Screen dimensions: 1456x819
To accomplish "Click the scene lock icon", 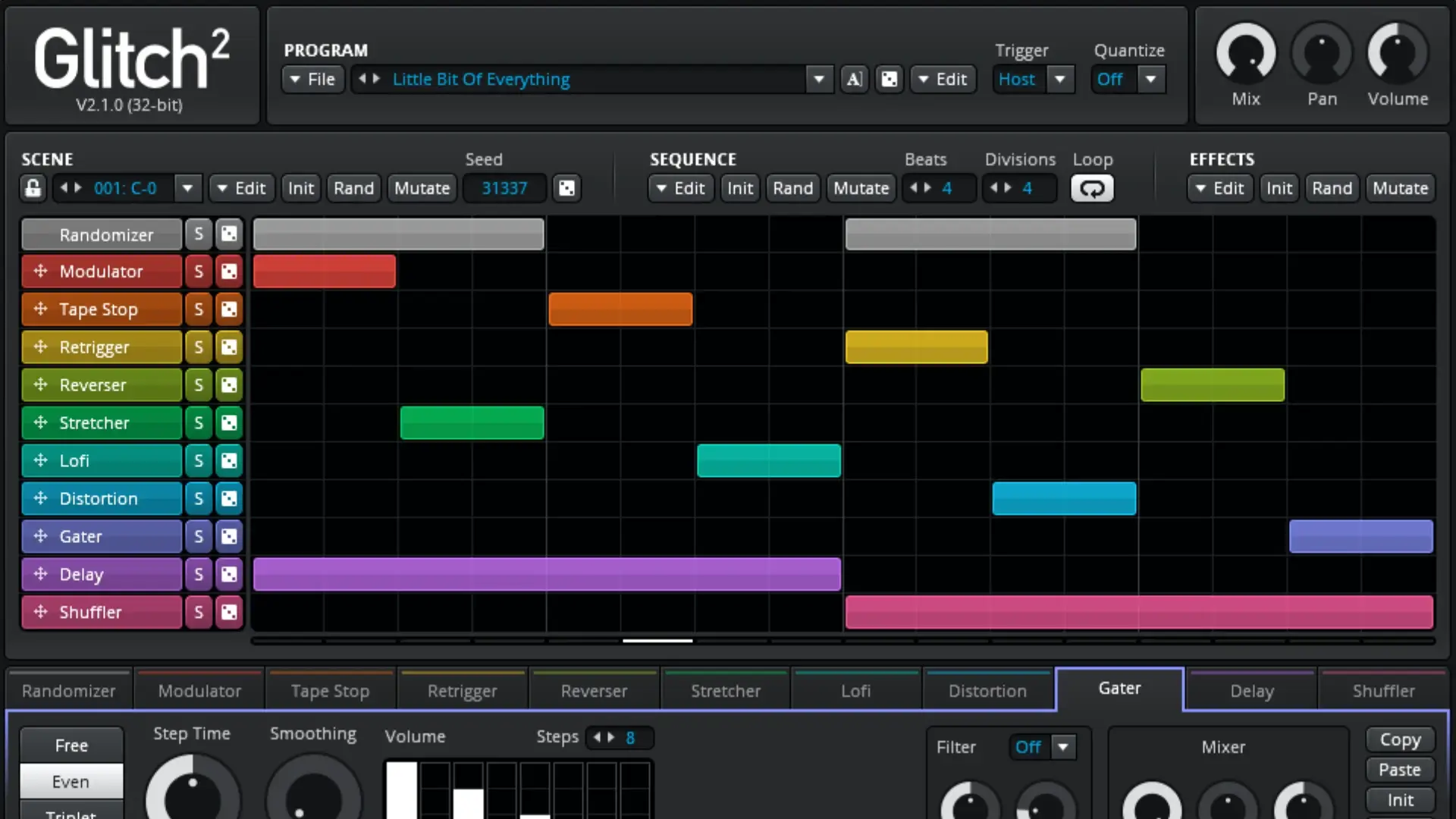I will tap(33, 188).
